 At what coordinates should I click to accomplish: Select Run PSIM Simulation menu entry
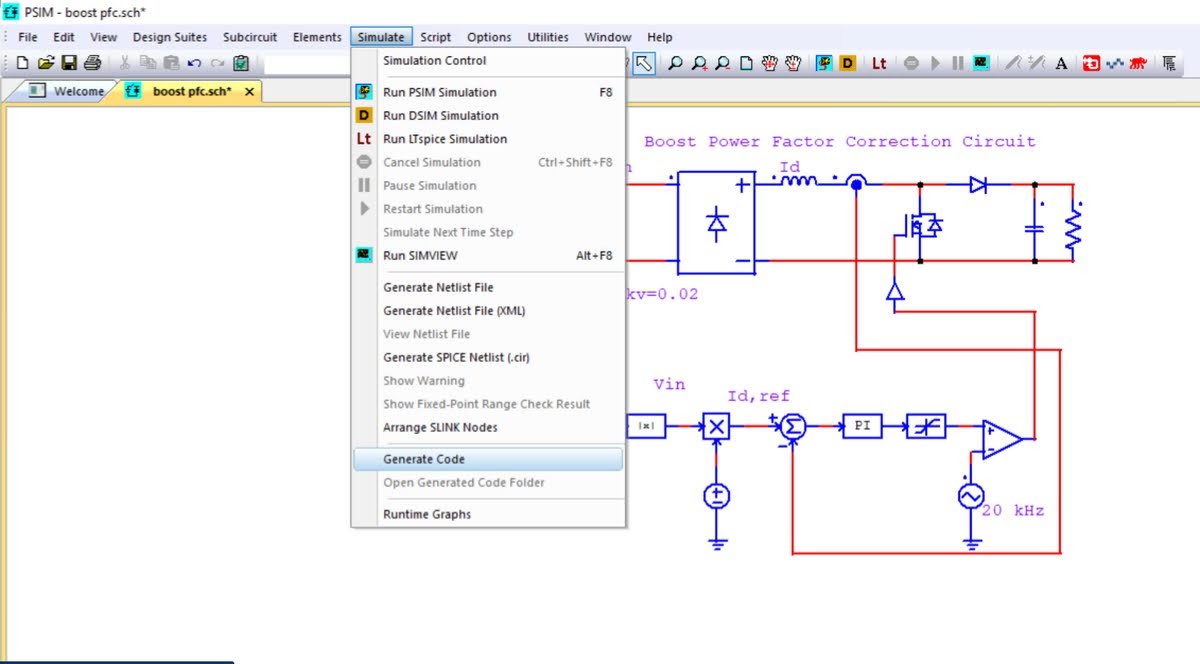point(439,92)
